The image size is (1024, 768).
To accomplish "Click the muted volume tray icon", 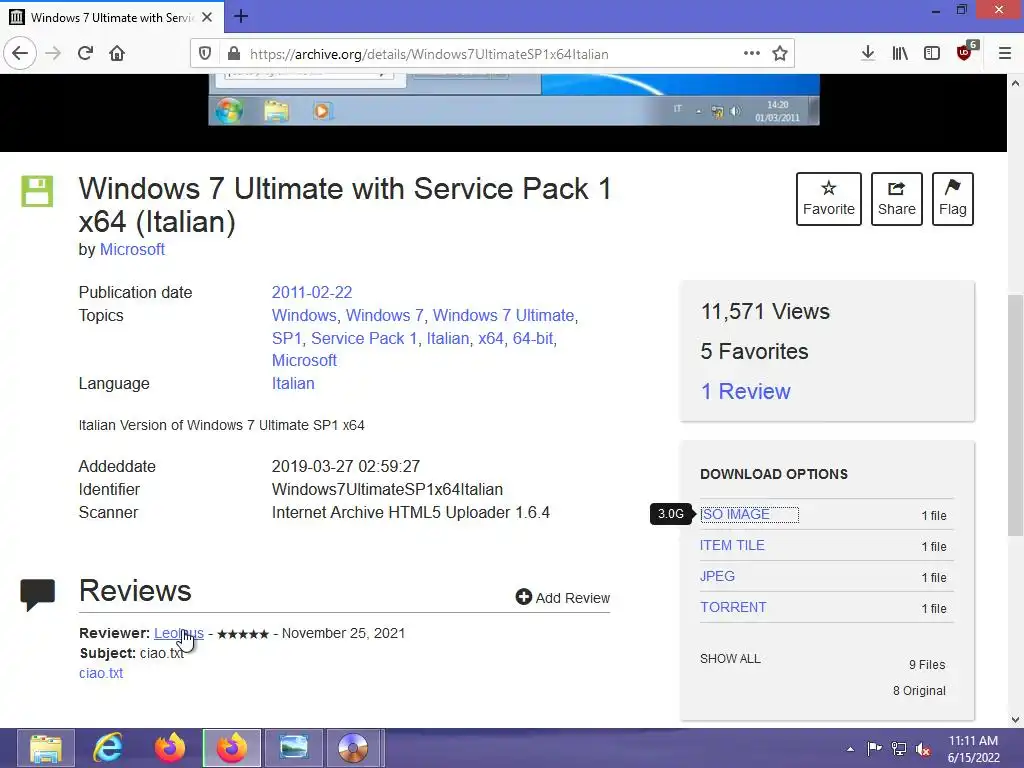I will click(x=923, y=749).
